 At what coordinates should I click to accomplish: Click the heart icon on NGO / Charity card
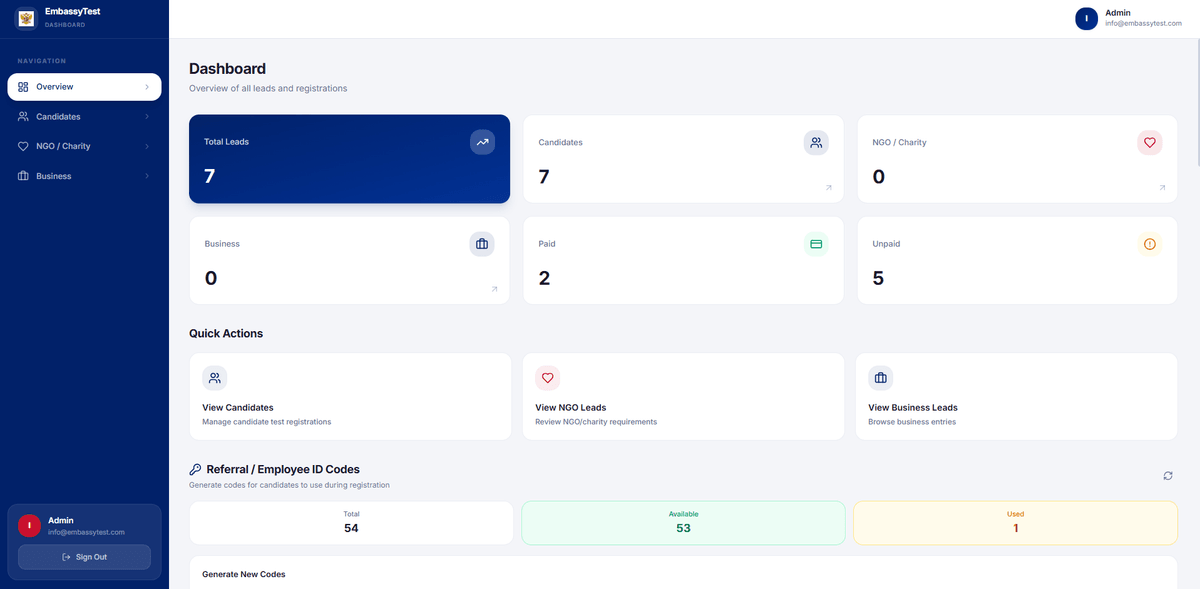pyautogui.click(x=1149, y=142)
